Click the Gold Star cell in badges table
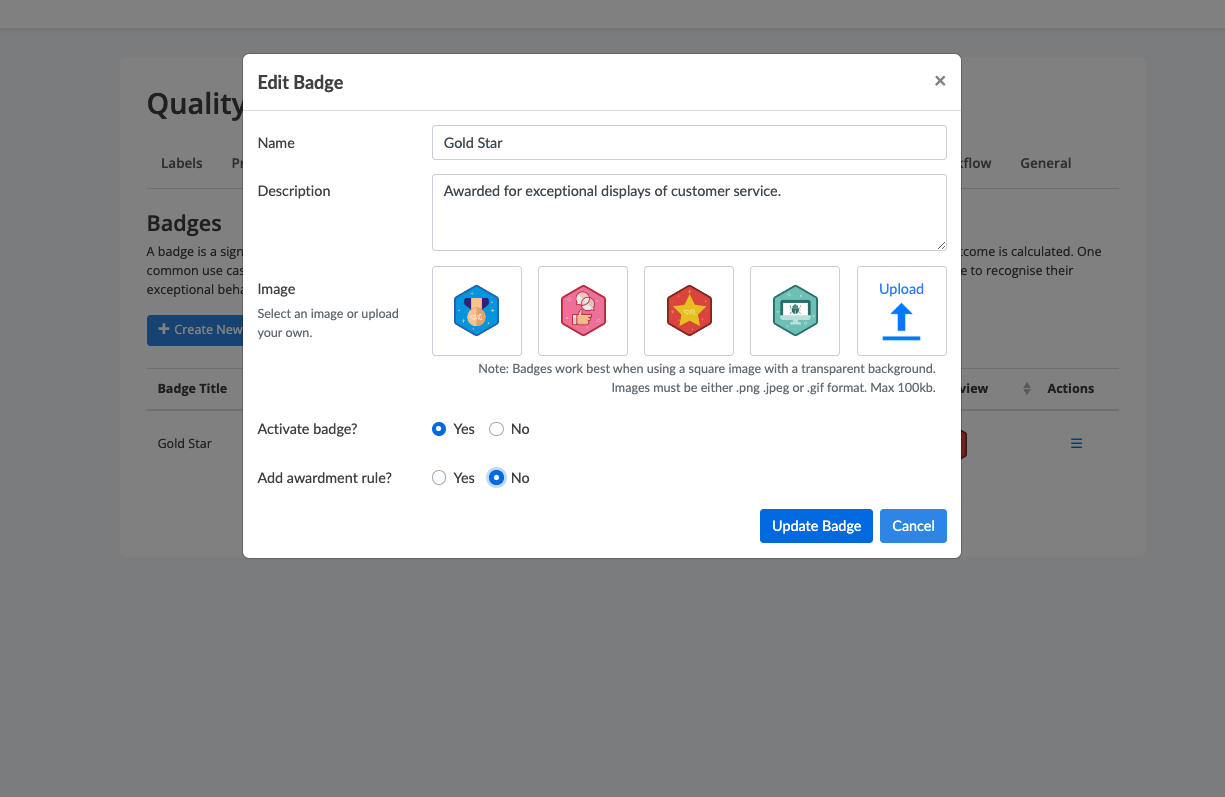The width and height of the screenshot is (1225, 797). pyautogui.click(x=185, y=443)
